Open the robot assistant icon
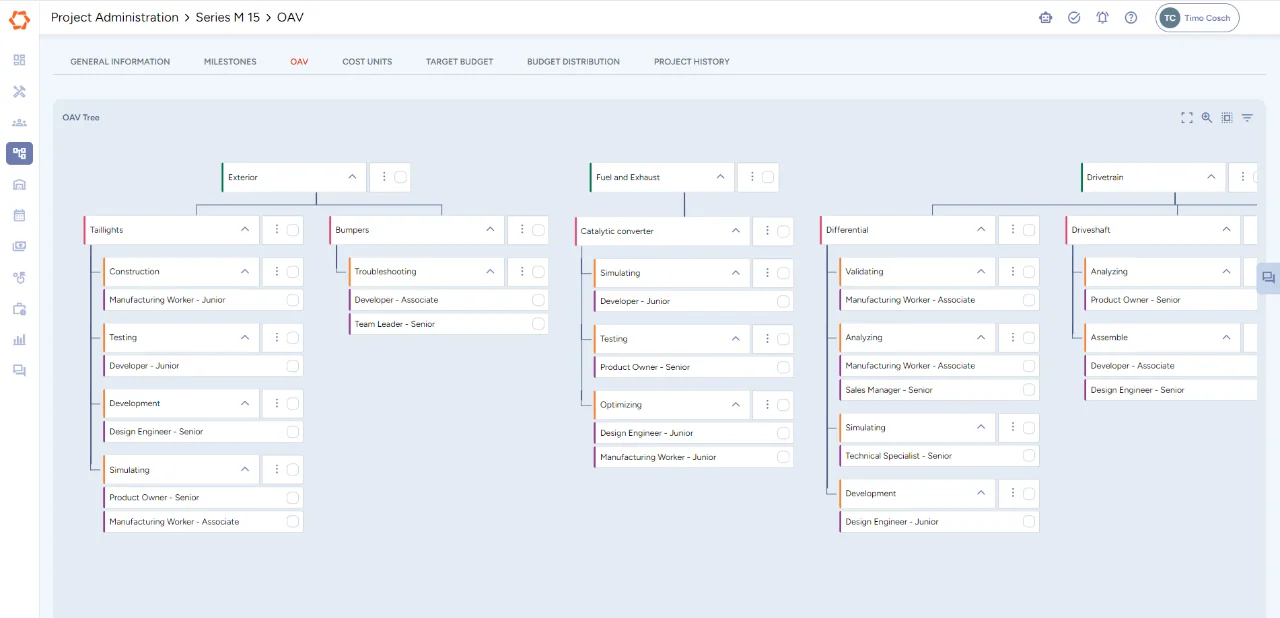 click(1046, 18)
